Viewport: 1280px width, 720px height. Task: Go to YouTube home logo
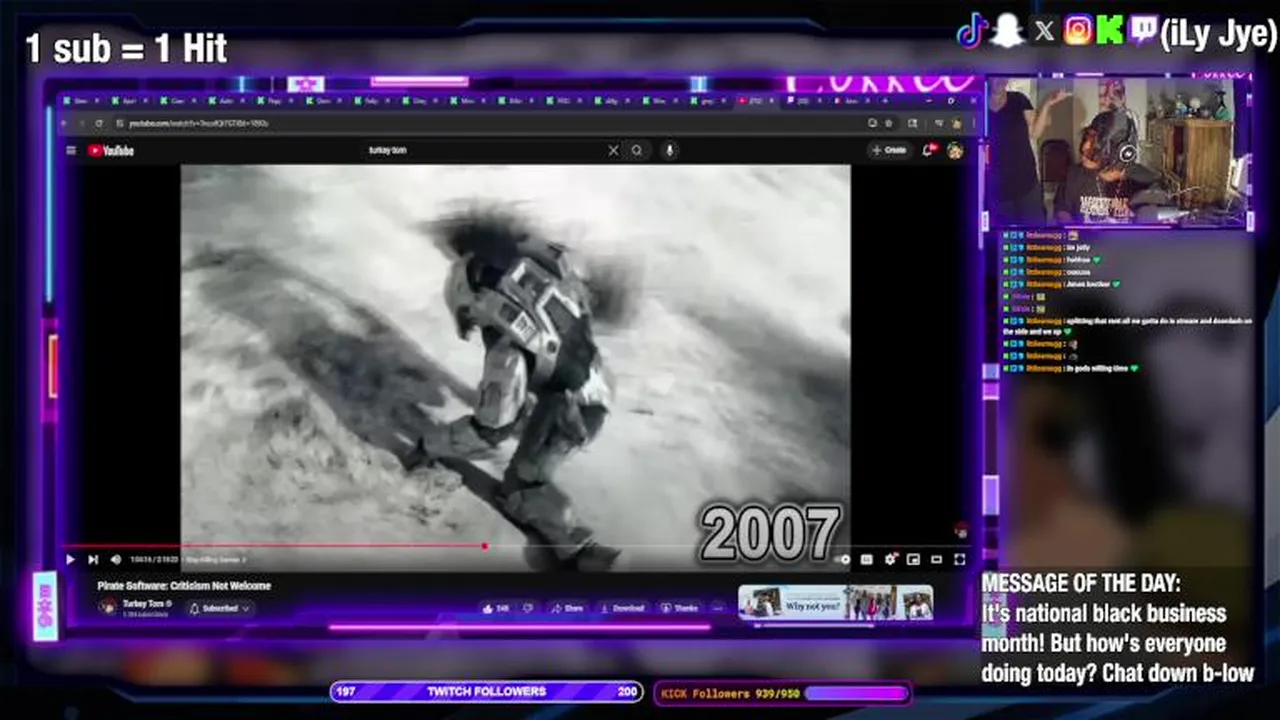(111, 151)
